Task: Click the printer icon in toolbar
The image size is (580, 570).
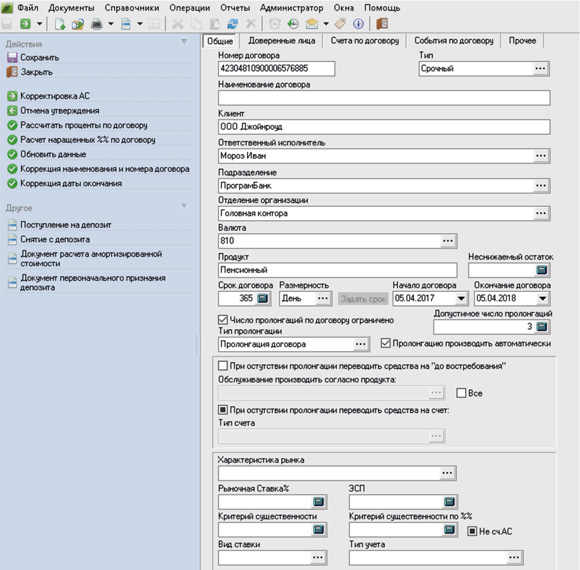Action: (x=97, y=24)
